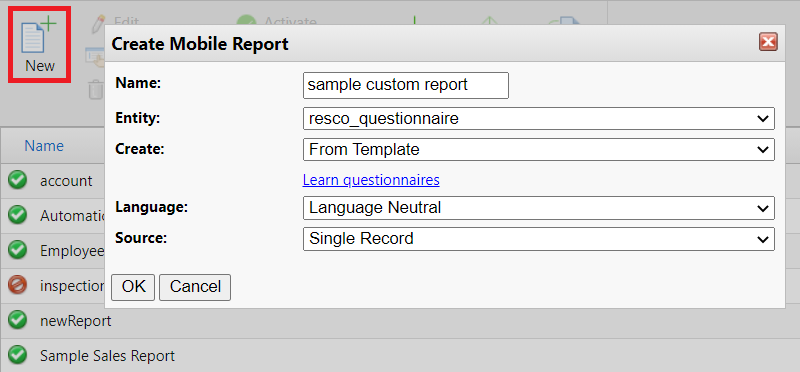Image resolution: width=800 pixels, height=372 pixels.
Task: Open the Create dropdown showing From Template
Action: tap(539, 150)
